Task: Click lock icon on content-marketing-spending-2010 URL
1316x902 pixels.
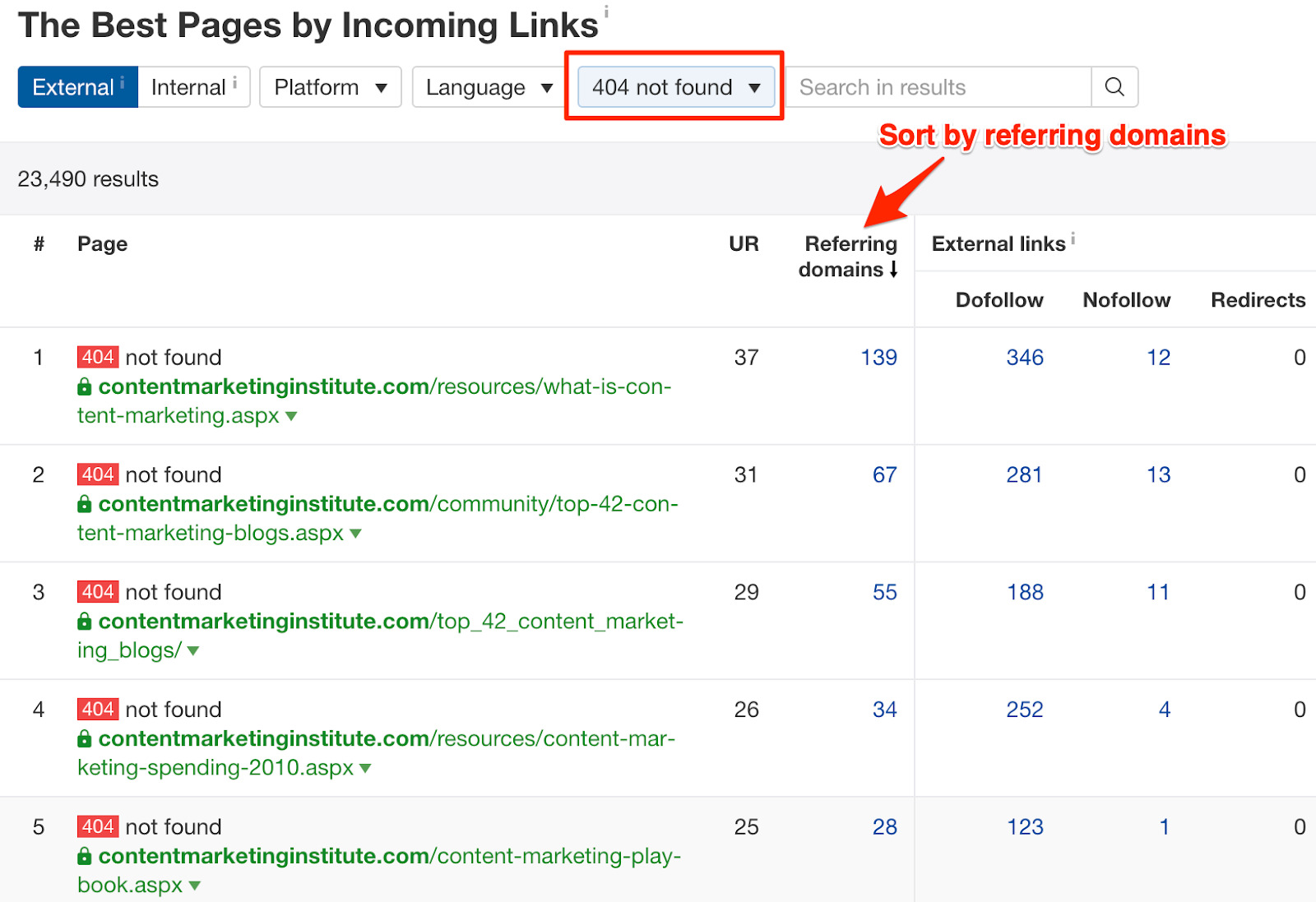Action: point(84,739)
